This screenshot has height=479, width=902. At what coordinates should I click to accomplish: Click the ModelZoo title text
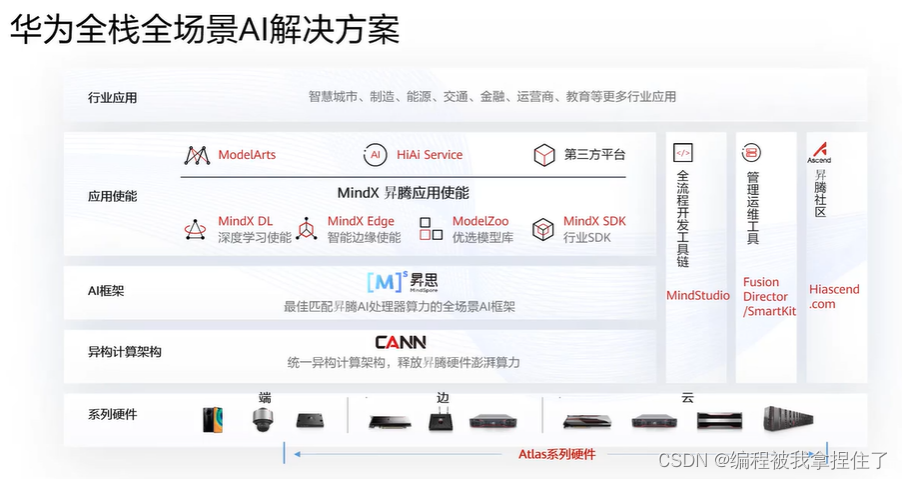480,221
